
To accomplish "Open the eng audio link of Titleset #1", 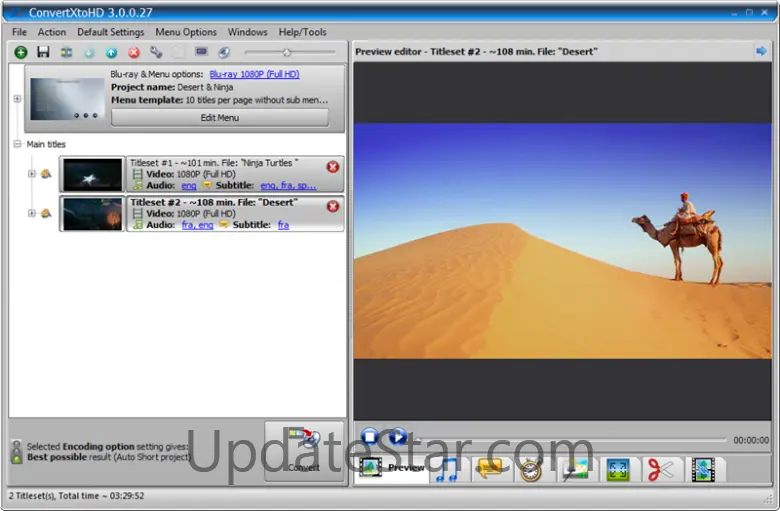I will tap(189, 185).
